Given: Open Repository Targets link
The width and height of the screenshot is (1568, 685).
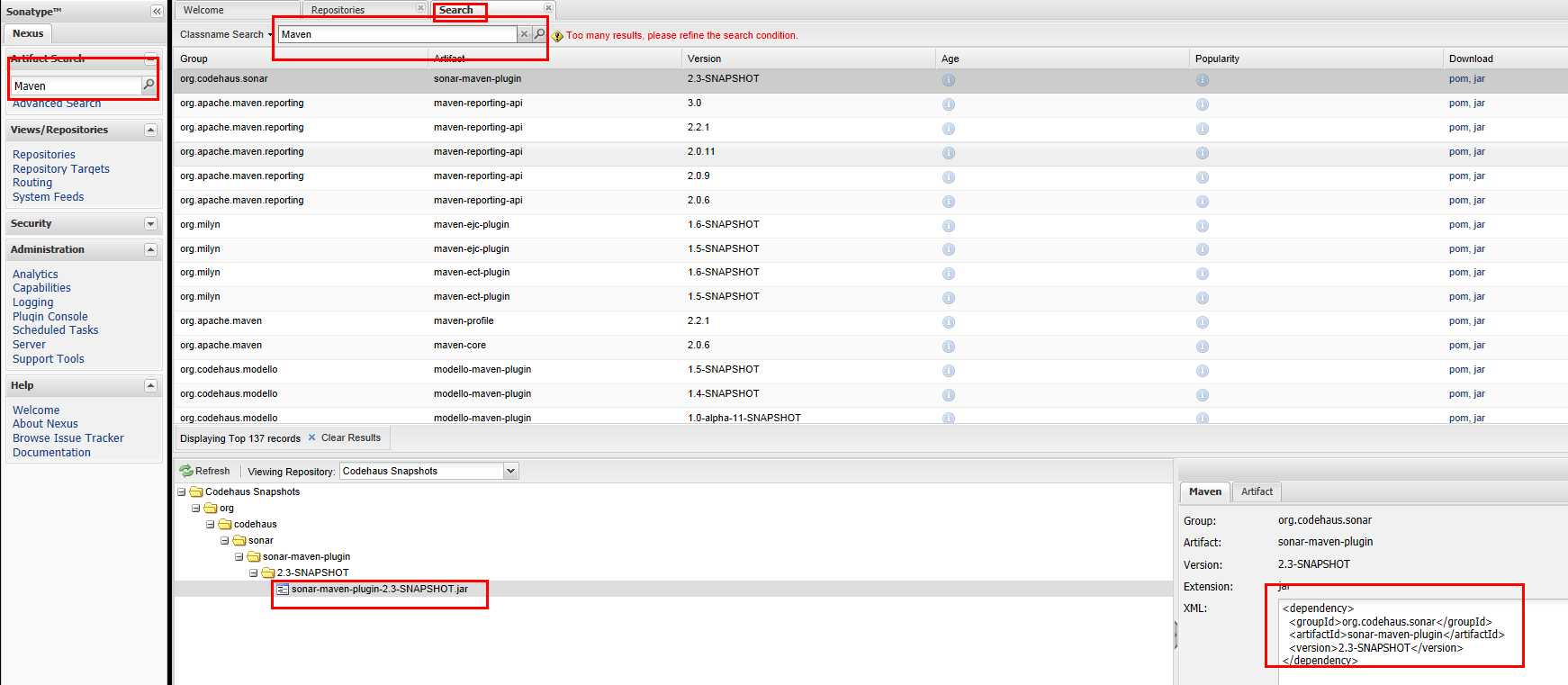Looking at the screenshot, I should (61, 169).
